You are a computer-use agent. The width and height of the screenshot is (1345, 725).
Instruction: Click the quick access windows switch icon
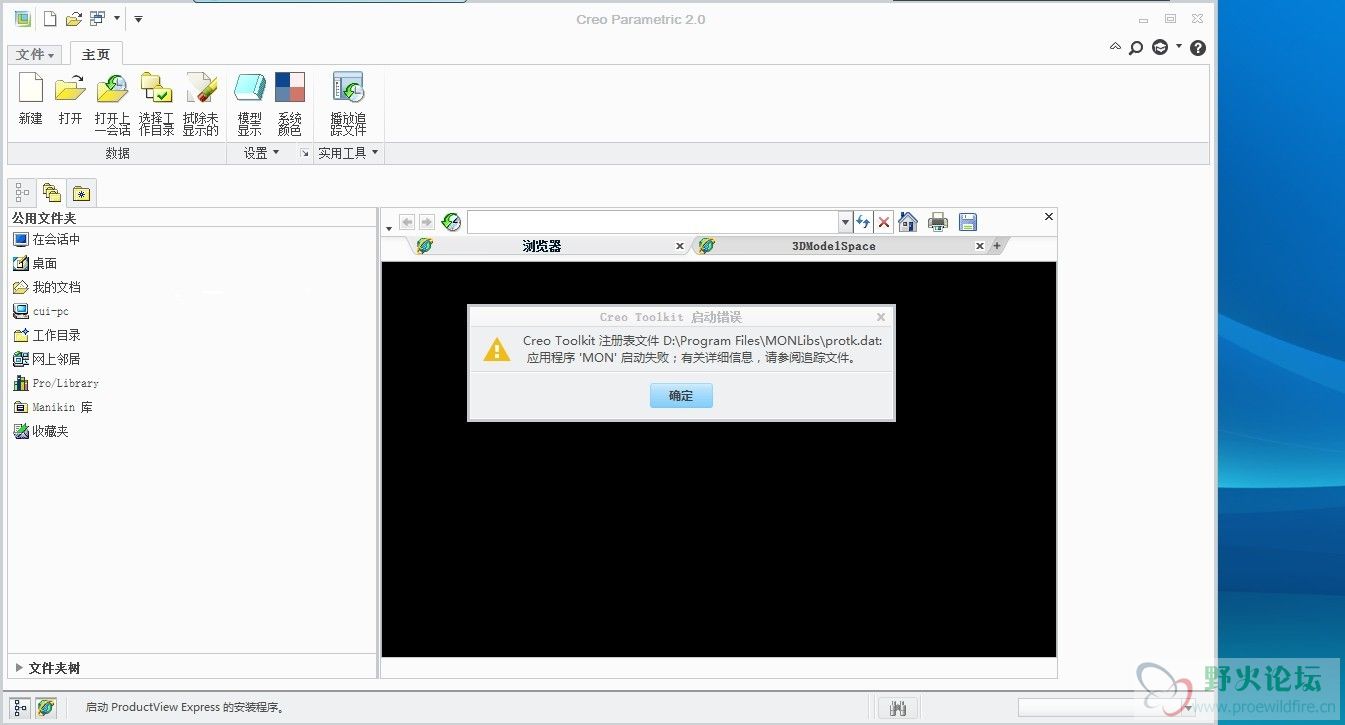coord(97,19)
